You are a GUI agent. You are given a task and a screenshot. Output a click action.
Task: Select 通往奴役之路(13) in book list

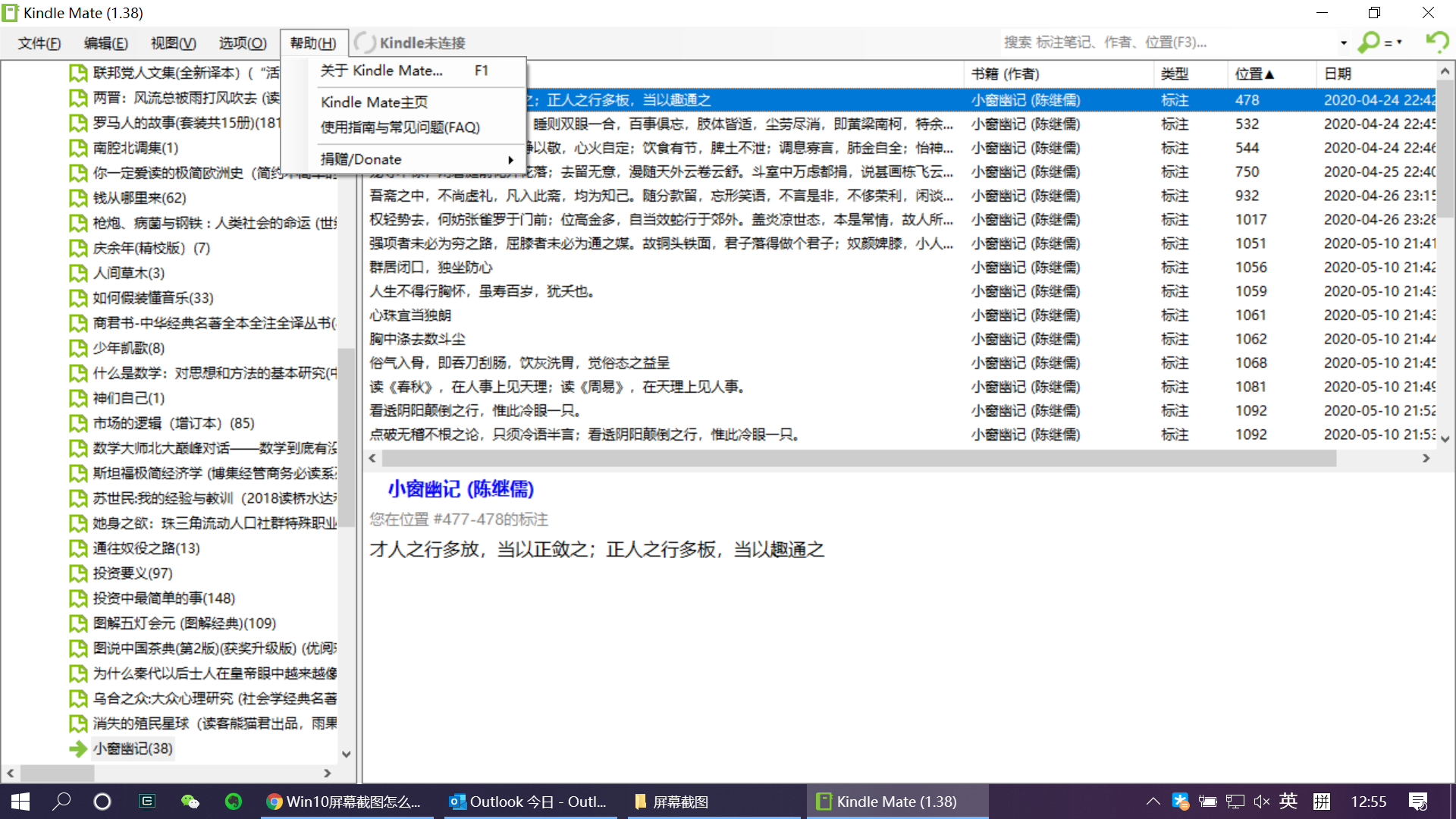pyautogui.click(x=146, y=548)
